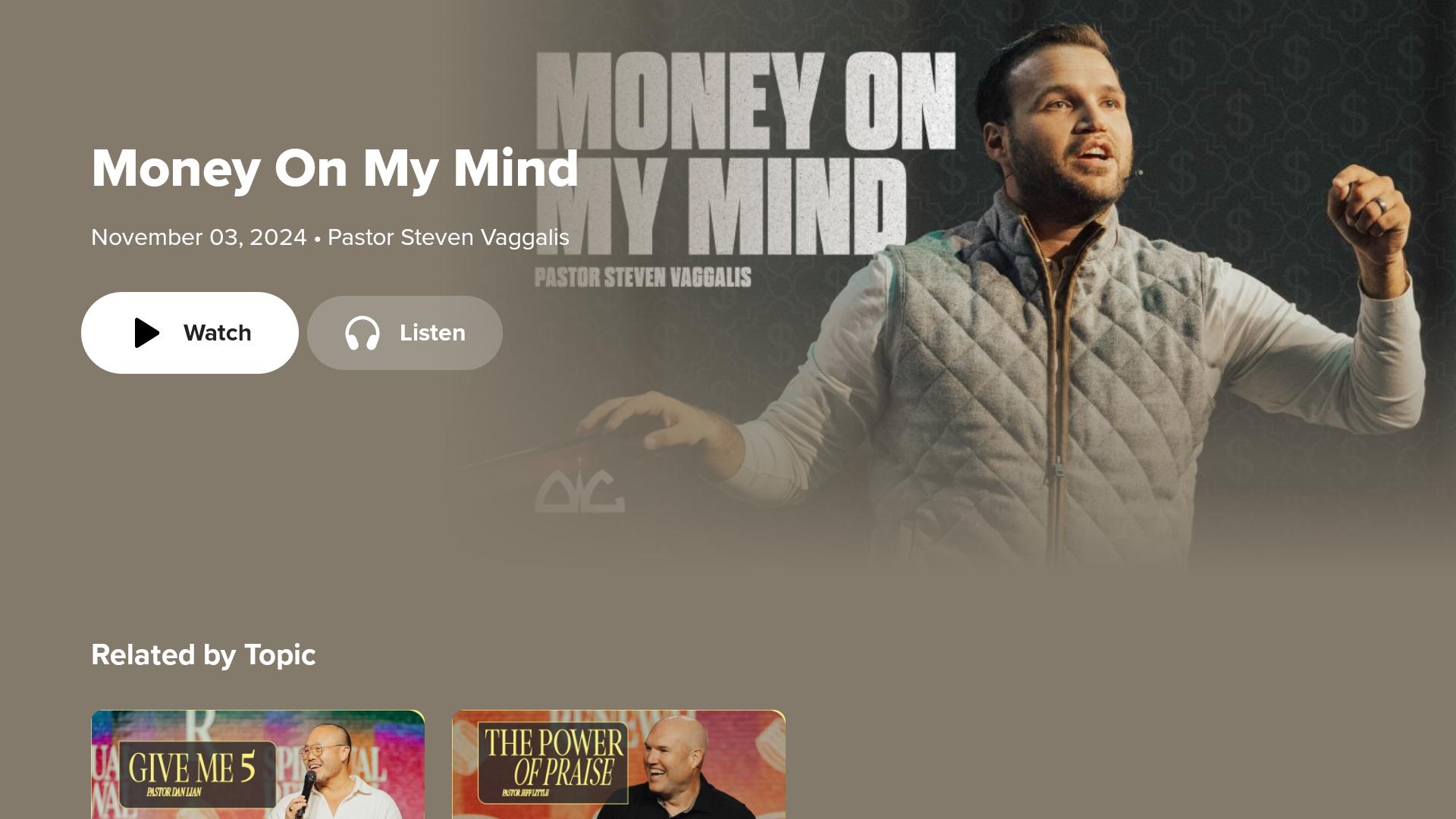
Task: Click the Related by Topic heading
Action: coord(203,655)
